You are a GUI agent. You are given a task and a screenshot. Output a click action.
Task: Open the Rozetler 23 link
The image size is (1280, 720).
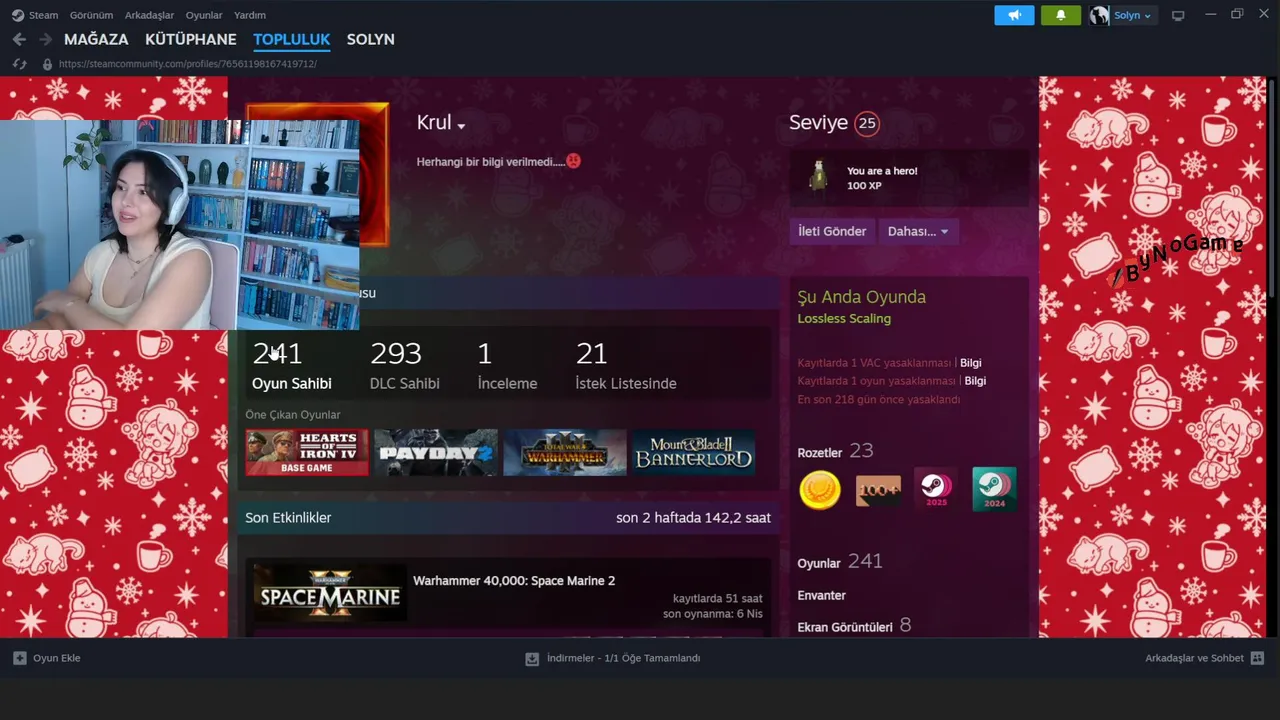835,451
